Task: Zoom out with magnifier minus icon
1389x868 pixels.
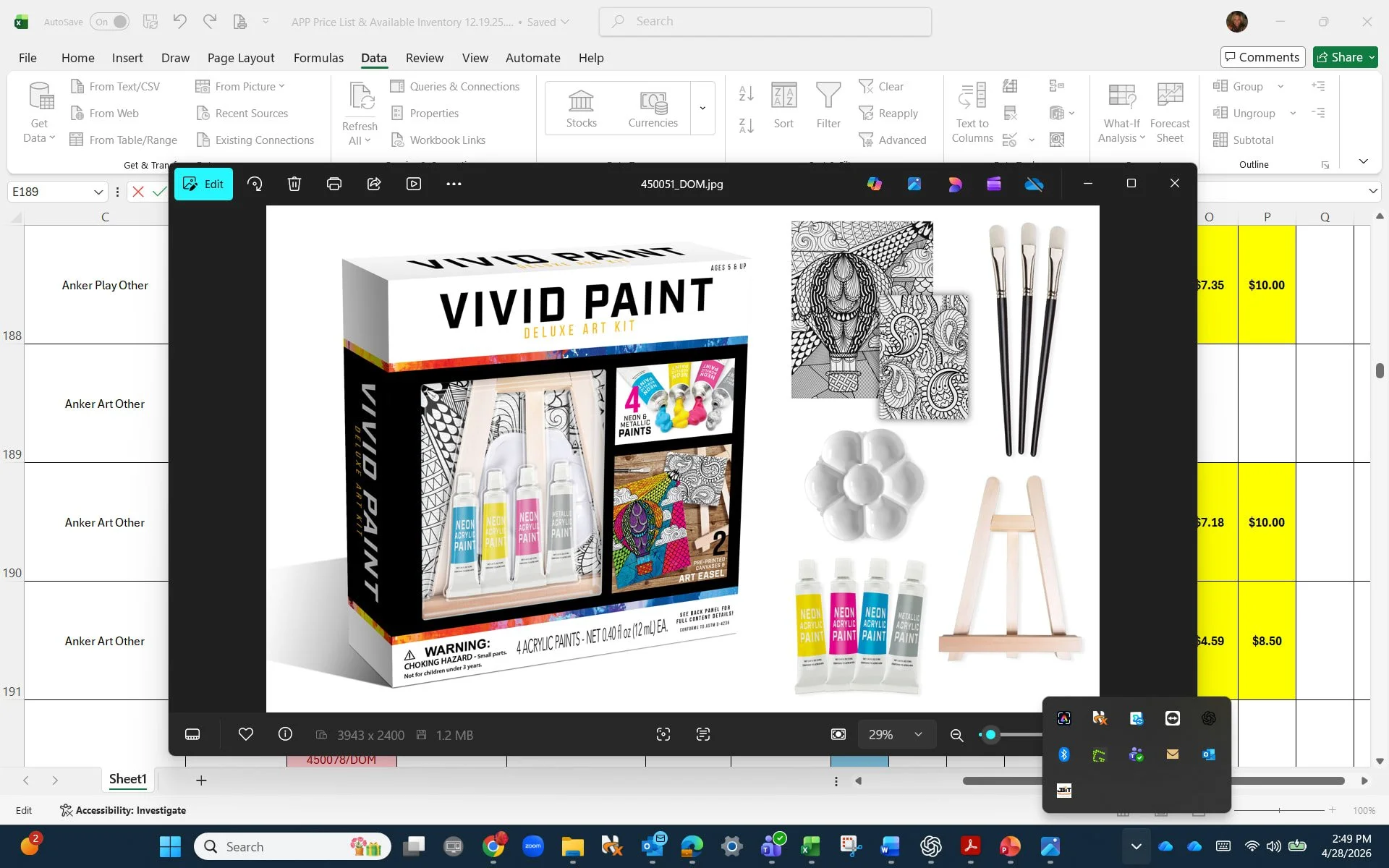Action: tap(956, 735)
